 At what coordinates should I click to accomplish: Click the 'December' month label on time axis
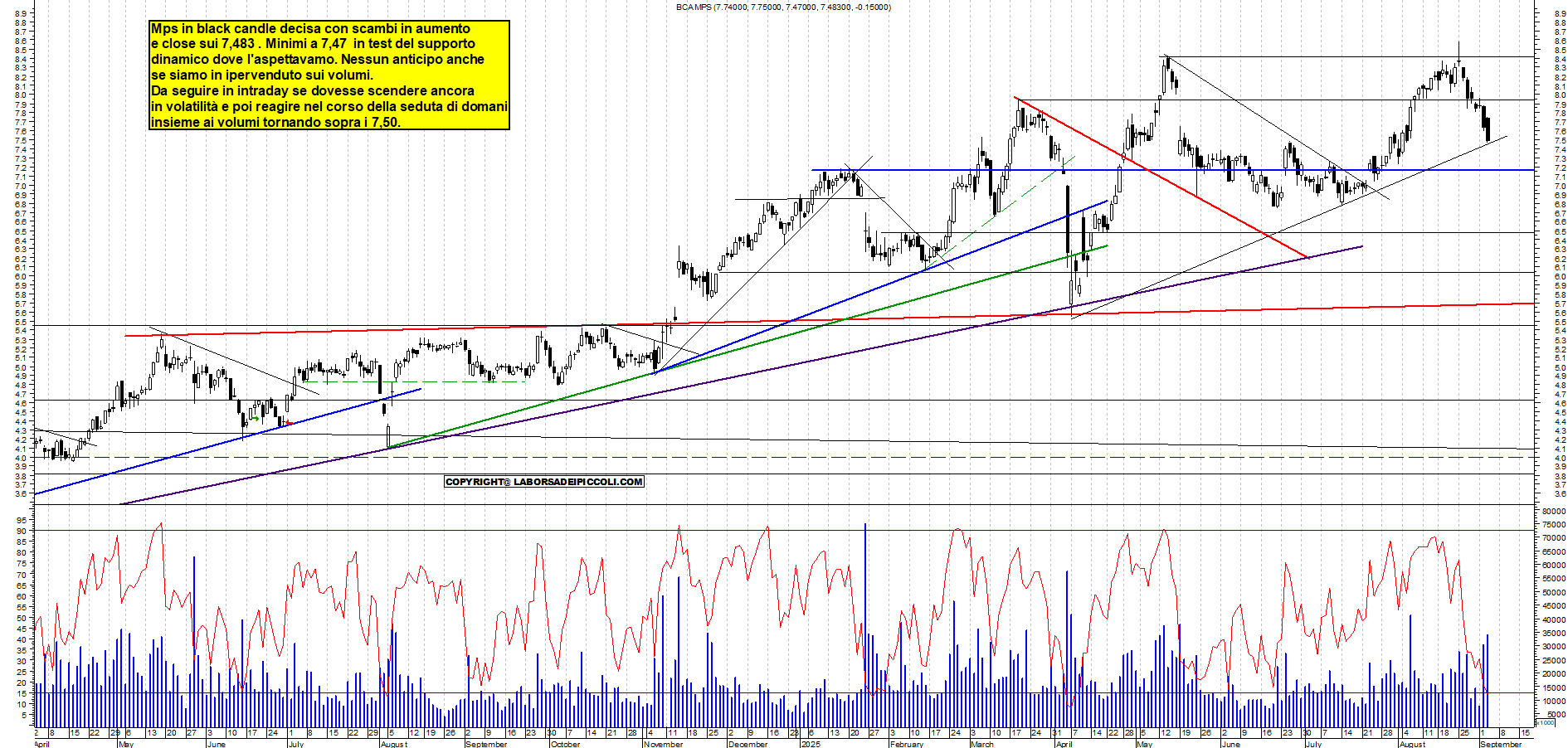pyautogui.click(x=747, y=744)
